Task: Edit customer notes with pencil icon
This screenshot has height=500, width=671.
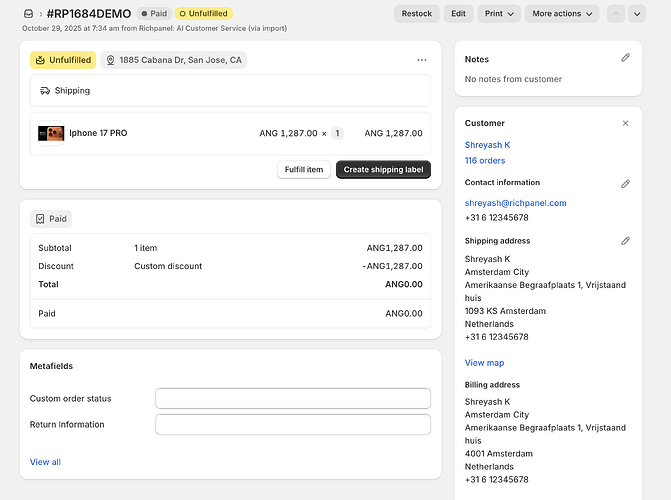Action: pos(626,58)
